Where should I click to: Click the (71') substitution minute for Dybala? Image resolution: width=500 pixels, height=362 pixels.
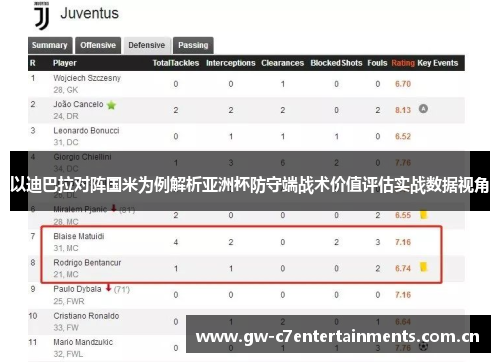coord(122,290)
